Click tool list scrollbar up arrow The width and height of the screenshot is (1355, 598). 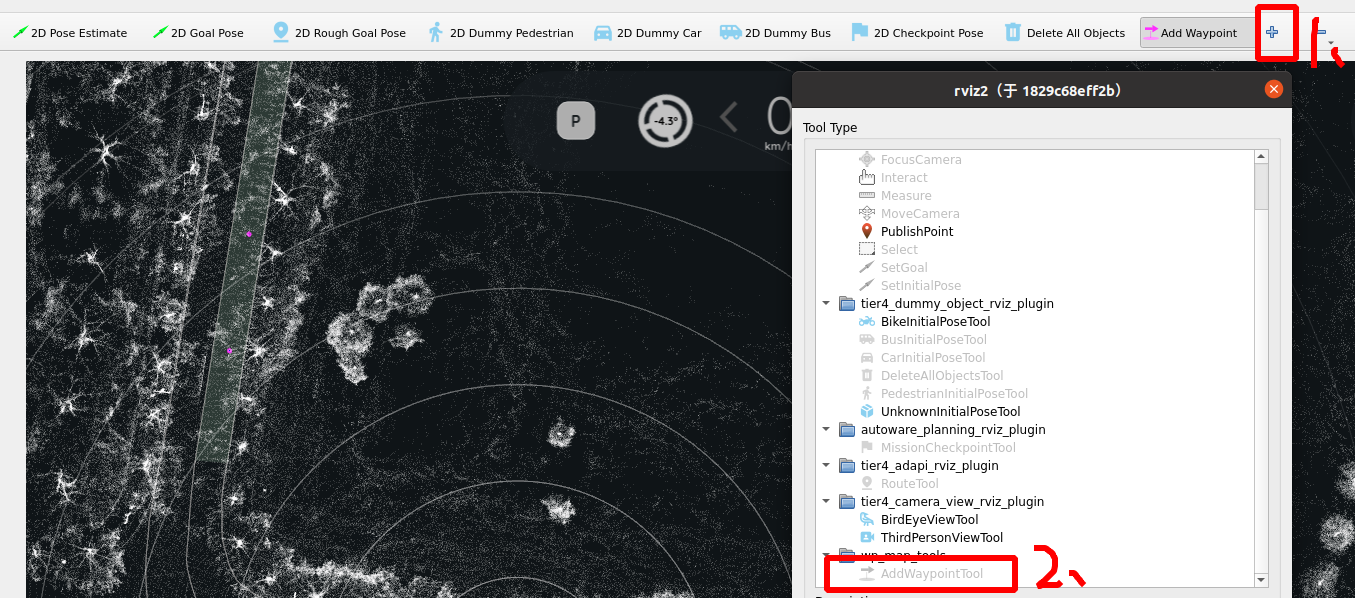click(x=1261, y=157)
